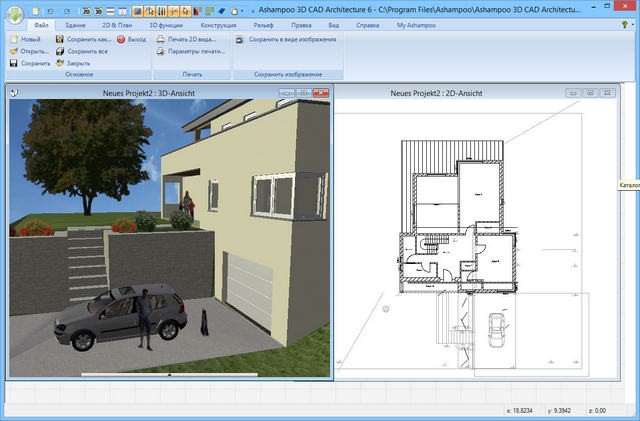Click the Печать ribbon group label
640x421 pixels.
coord(192,75)
